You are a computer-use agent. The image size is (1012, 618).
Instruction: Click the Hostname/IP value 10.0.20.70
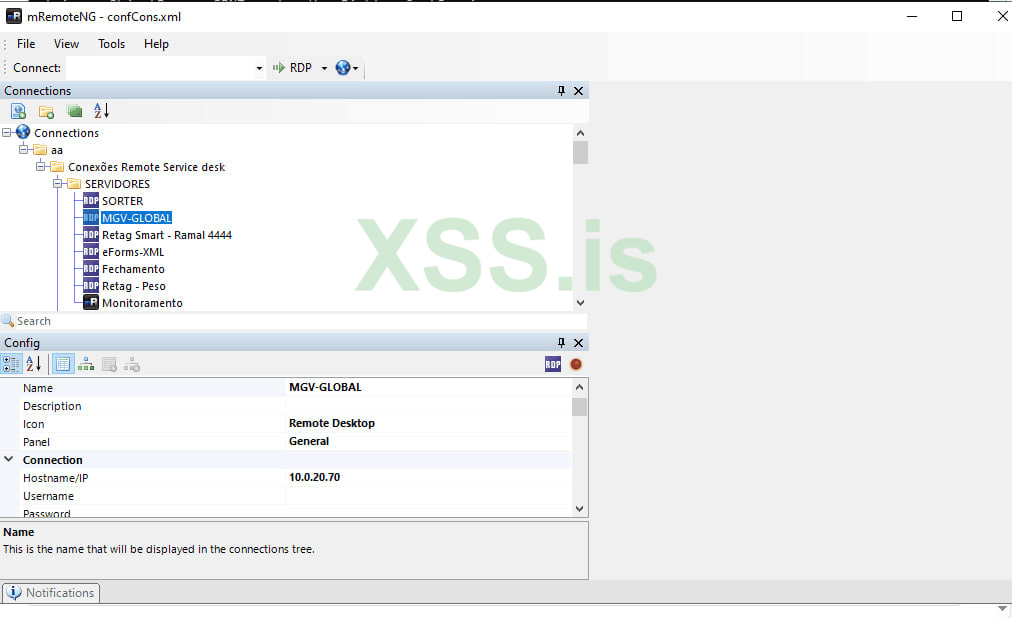(314, 477)
